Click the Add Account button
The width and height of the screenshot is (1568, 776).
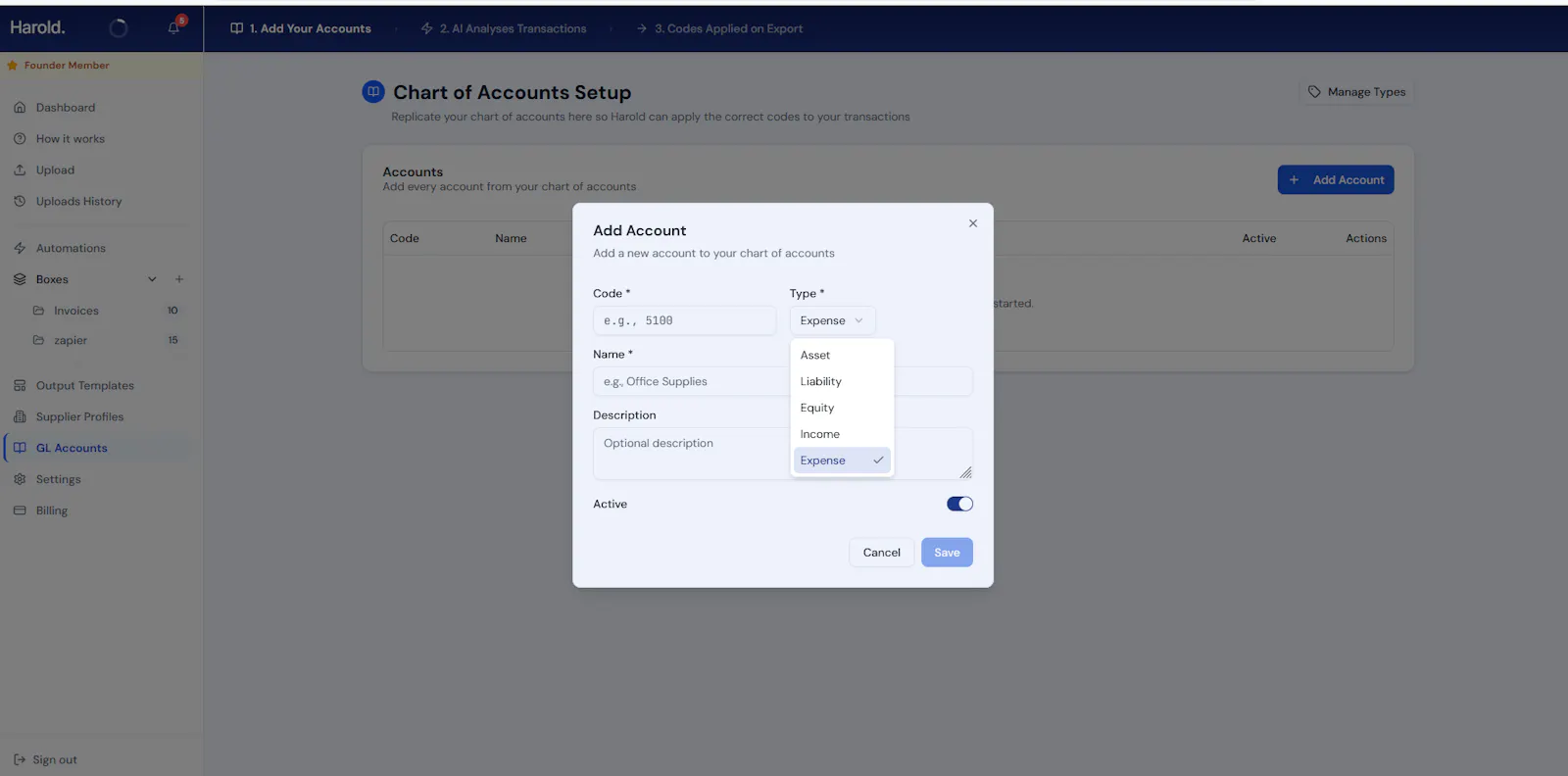coord(1336,179)
